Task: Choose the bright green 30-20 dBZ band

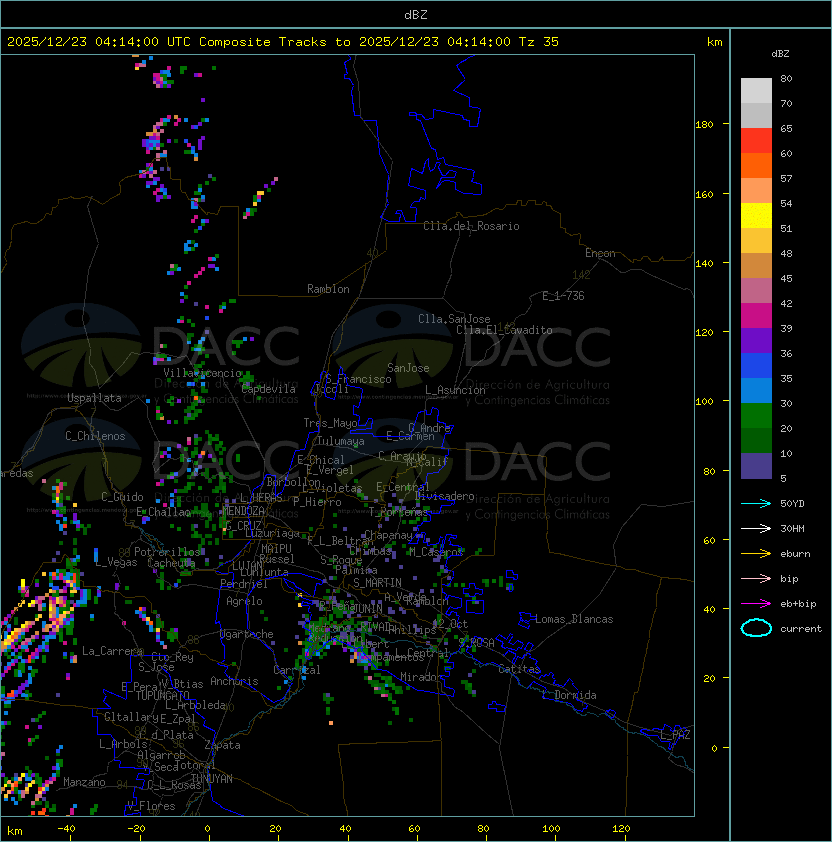Action: click(x=756, y=416)
